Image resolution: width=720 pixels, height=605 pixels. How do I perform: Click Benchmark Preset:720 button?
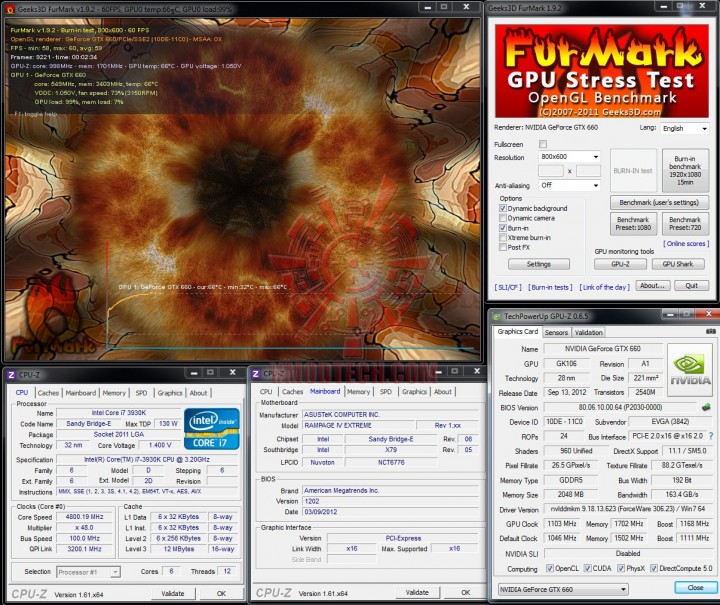click(x=685, y=224)
